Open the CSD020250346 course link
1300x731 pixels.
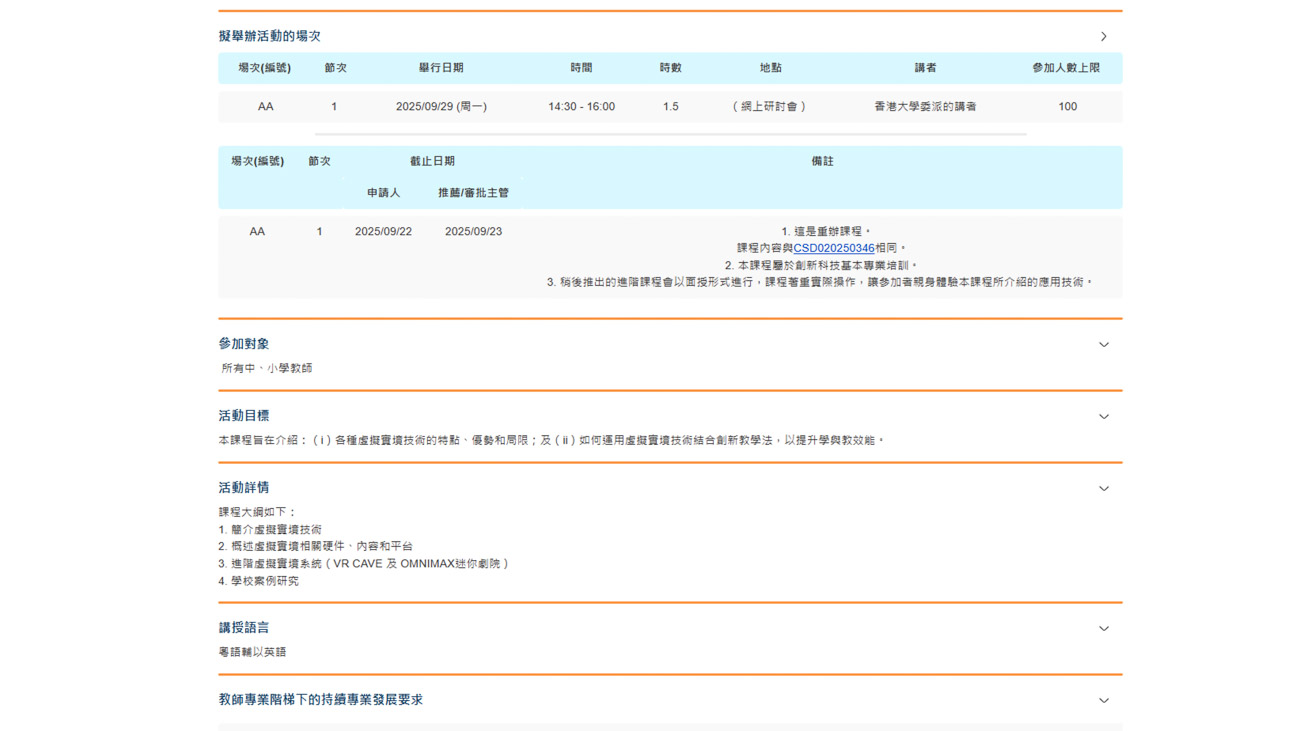[x=833, y=248]
